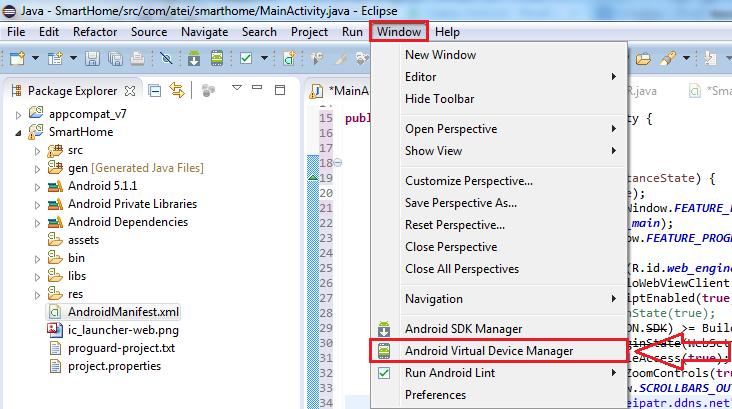Click the appcompat_v7 project icon
This screenshot has width=732, height=409.
36,113
